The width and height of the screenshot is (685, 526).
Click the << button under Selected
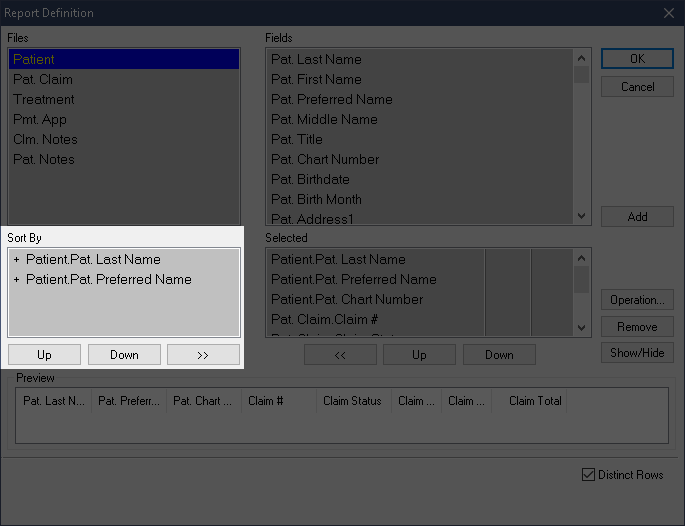click(340, 355)
